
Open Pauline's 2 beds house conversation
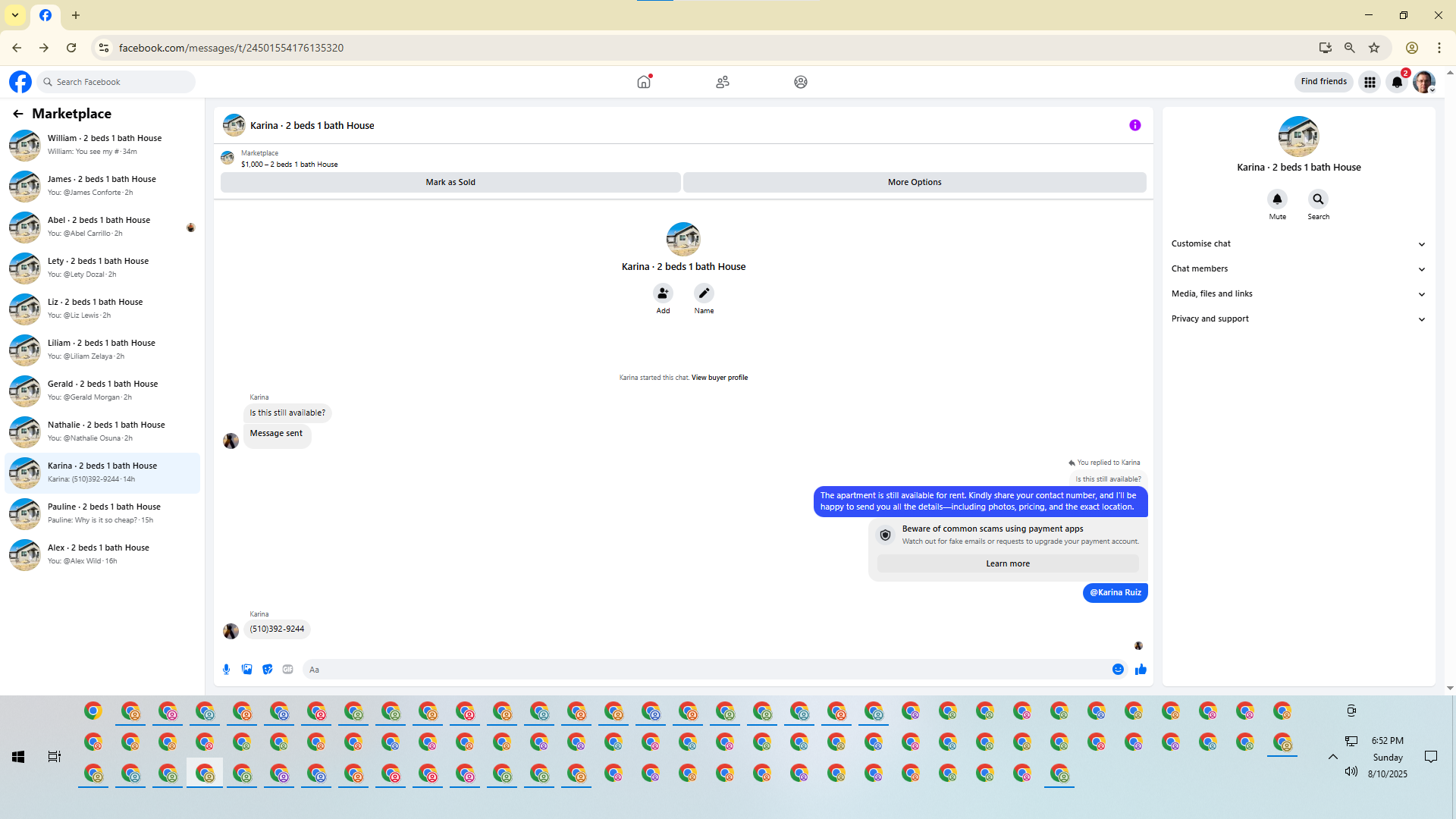tap(103, 513)
